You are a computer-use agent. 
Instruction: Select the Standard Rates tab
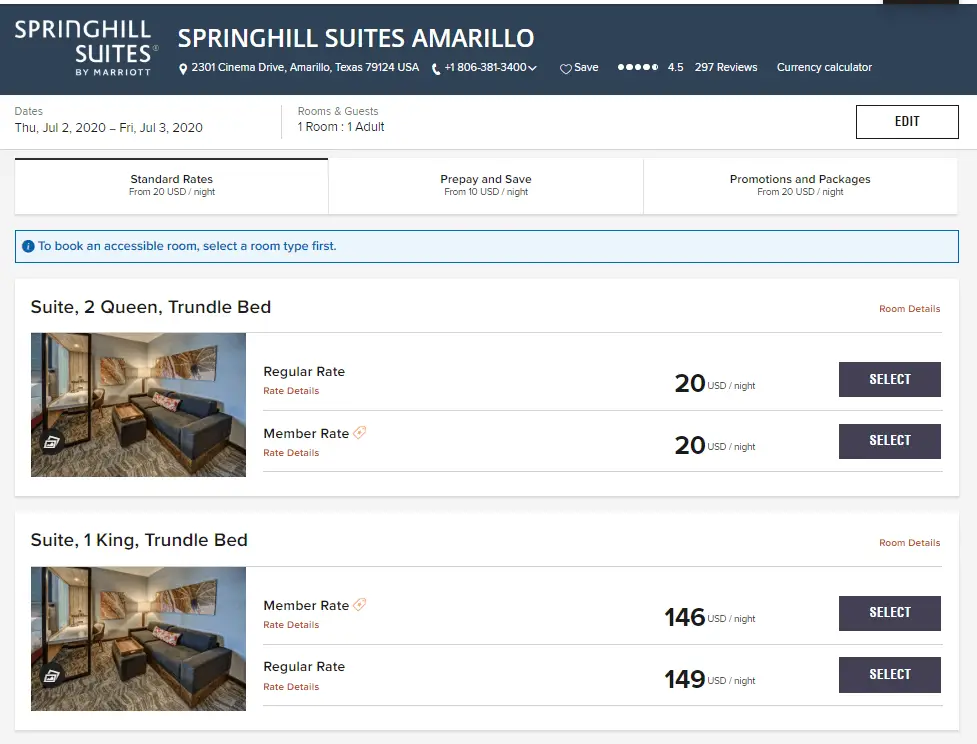pyautogui.click(x=172, y=185)
